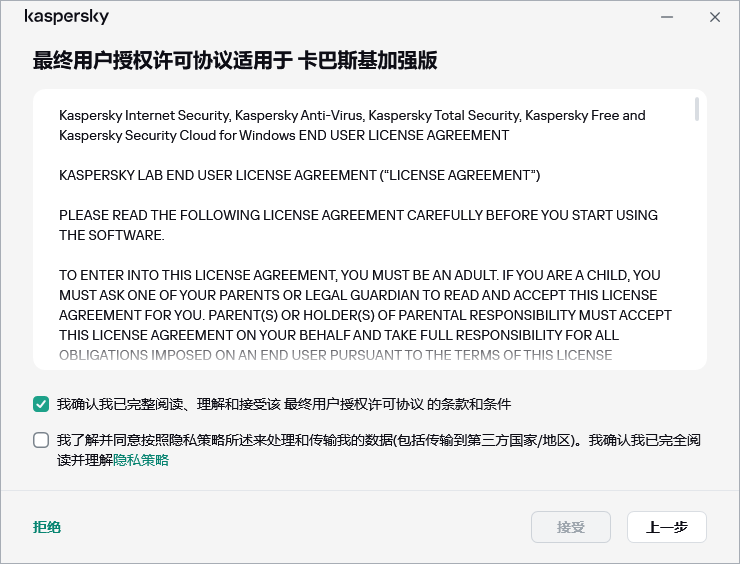The width and height of the screenshot is (740, 564).
Task: Uncheck the 最终用户授权许可协议 confirmation checkbox
Action: (41, 404)
